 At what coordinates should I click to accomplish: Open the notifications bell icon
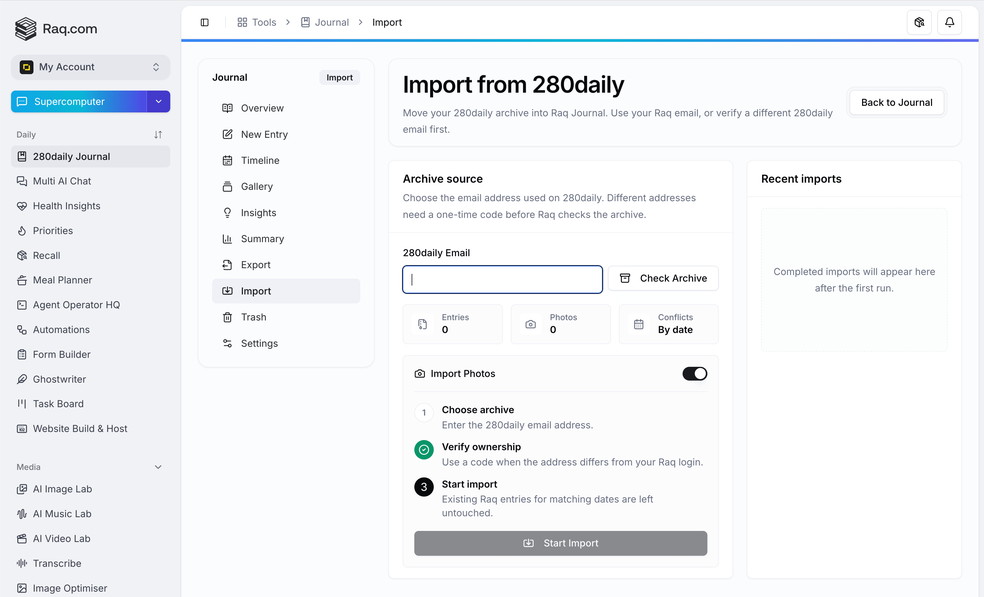point(949,23)
